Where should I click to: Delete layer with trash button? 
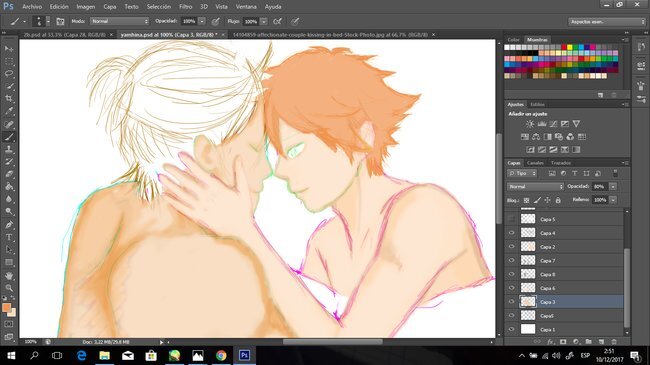coord(614,342)
